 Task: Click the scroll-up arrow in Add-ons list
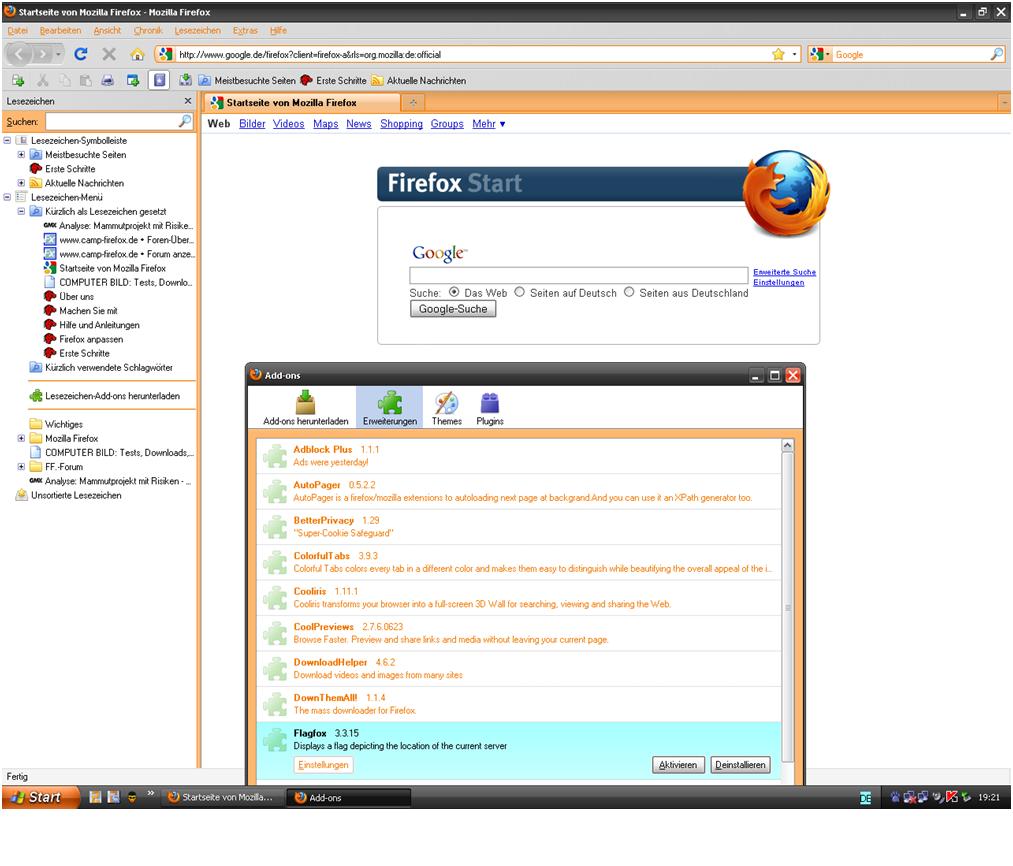[x=788, y=445]
